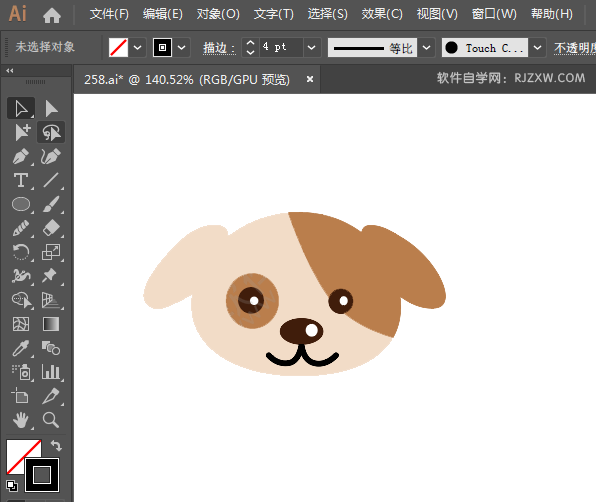Open the 文字(T) menu
596x502 pixels.
(x=274, y=14)
